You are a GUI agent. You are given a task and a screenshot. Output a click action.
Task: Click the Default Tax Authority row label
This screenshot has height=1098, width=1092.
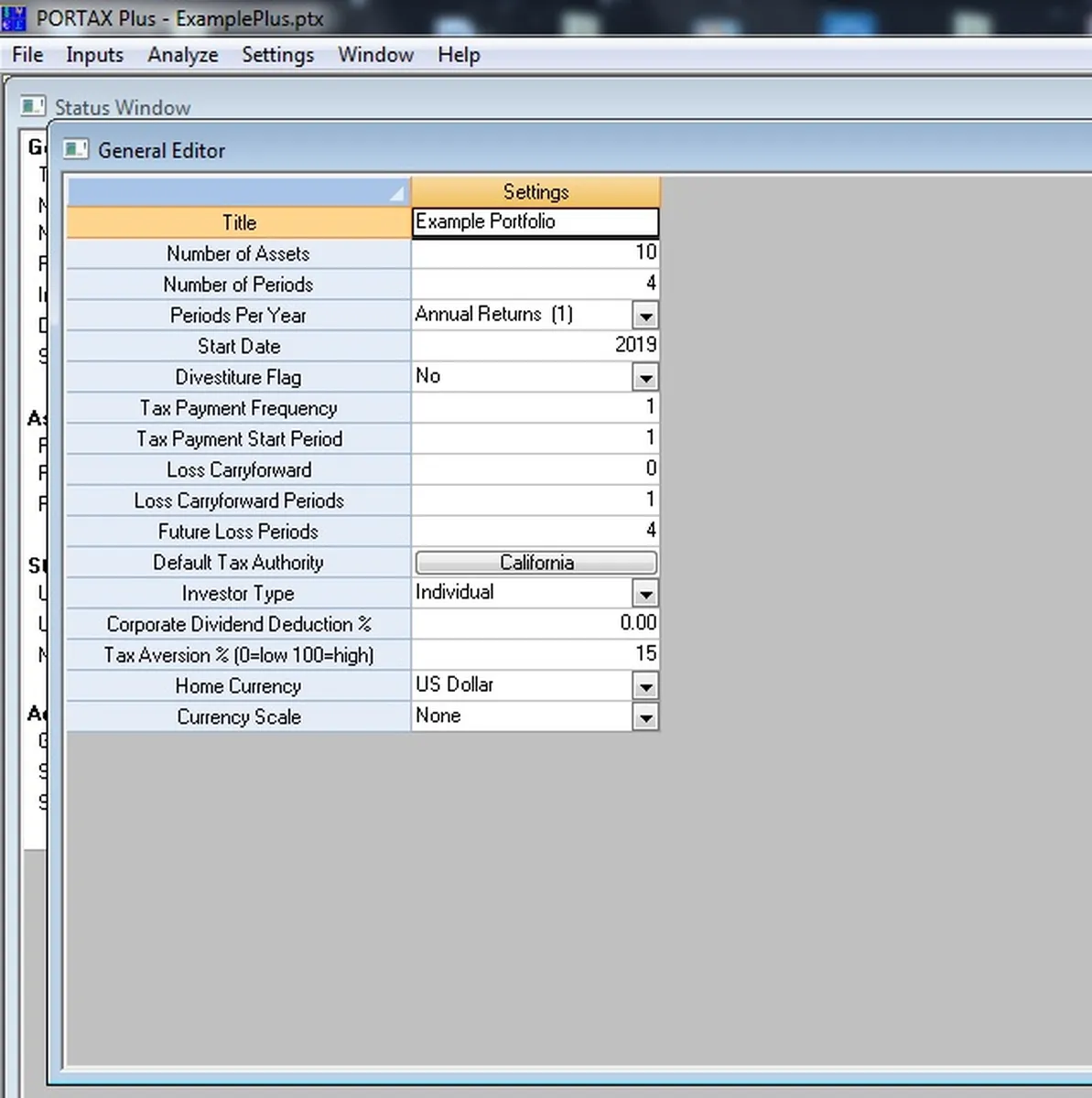(x=239, y=563)
